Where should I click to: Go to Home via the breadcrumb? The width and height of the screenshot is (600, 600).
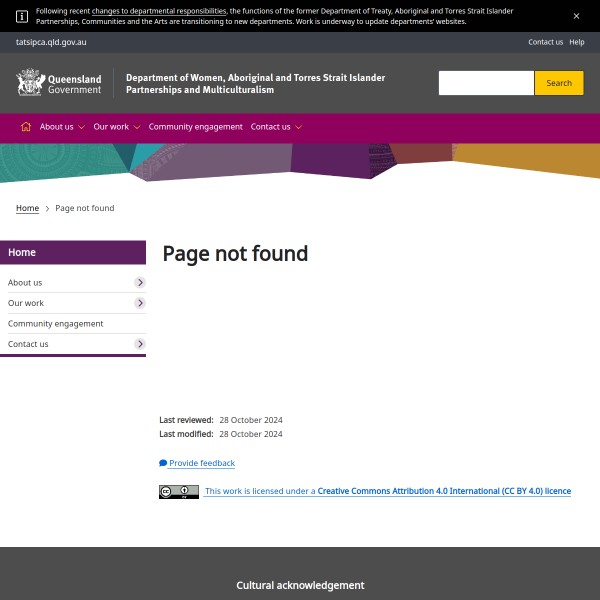[x=27, y=208]
